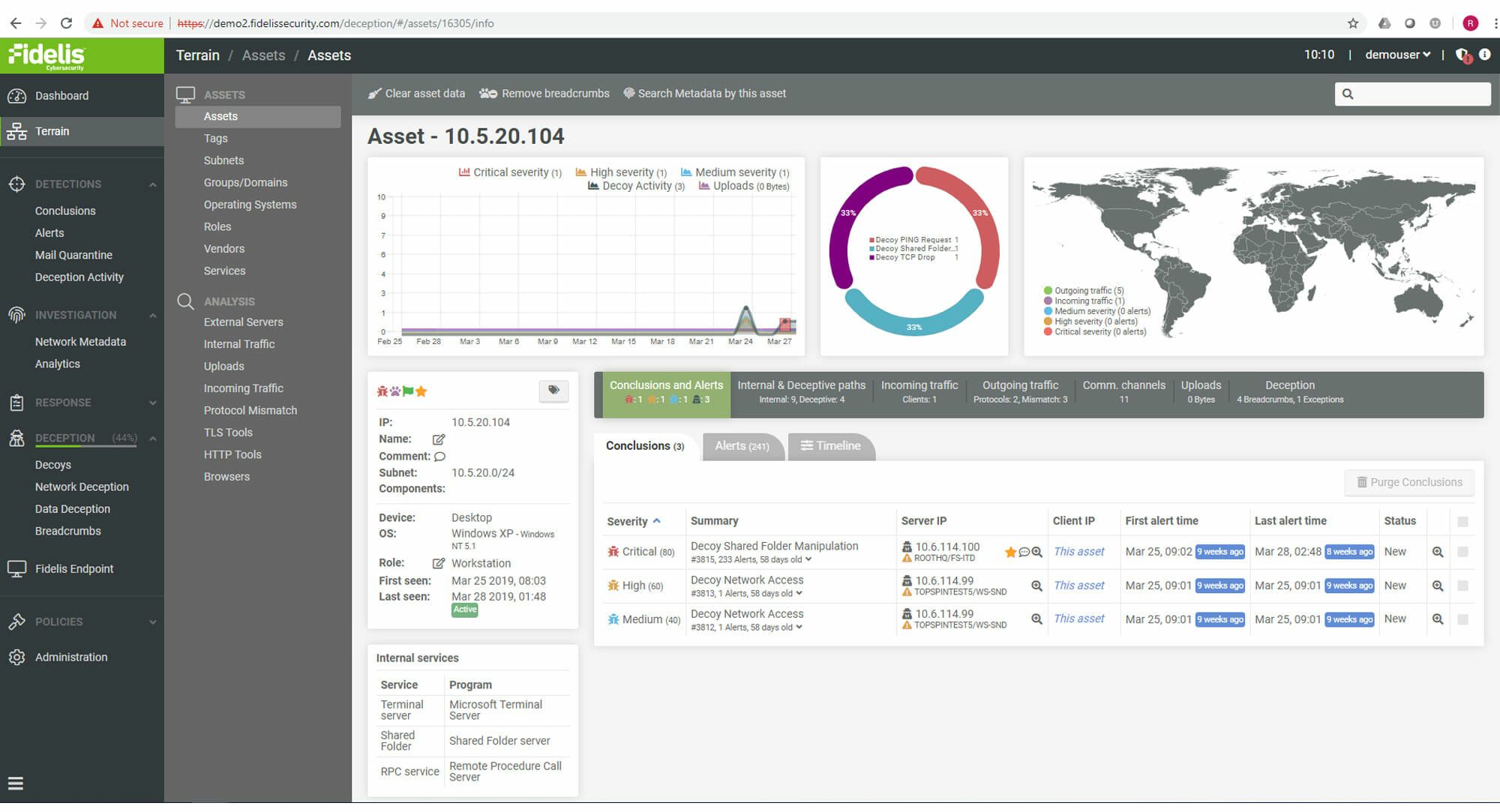Expand details of conclusion #3813
Image resolution: width=1500 pixels, height=812 pixels.
click(799, 594)
